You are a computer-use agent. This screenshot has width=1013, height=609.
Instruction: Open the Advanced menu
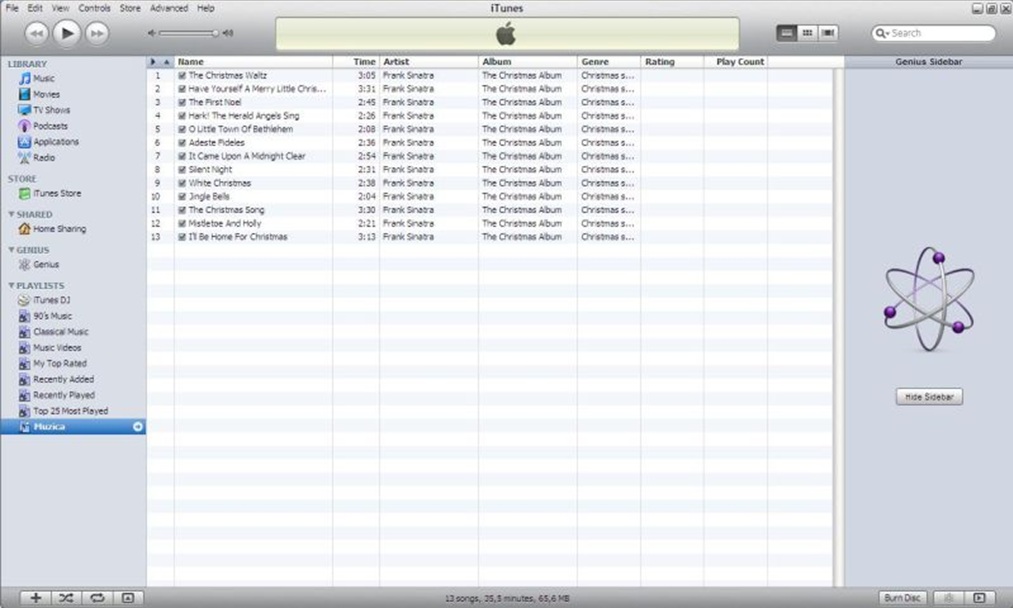[x=168, y=8]
